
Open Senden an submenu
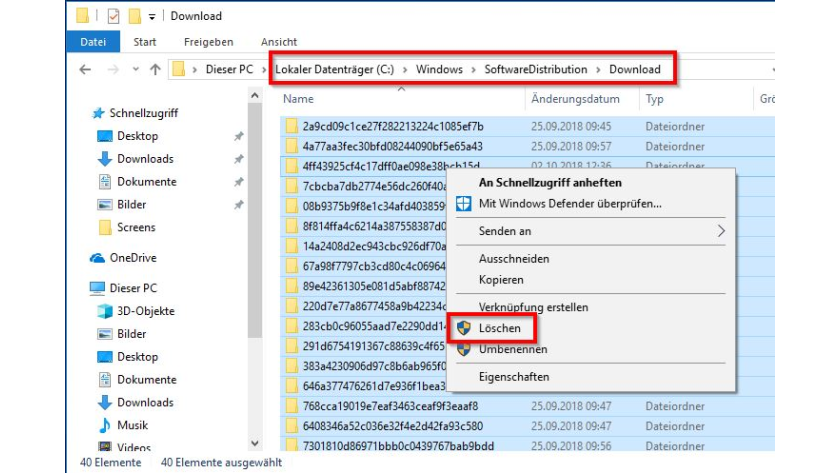pos(591,231)
